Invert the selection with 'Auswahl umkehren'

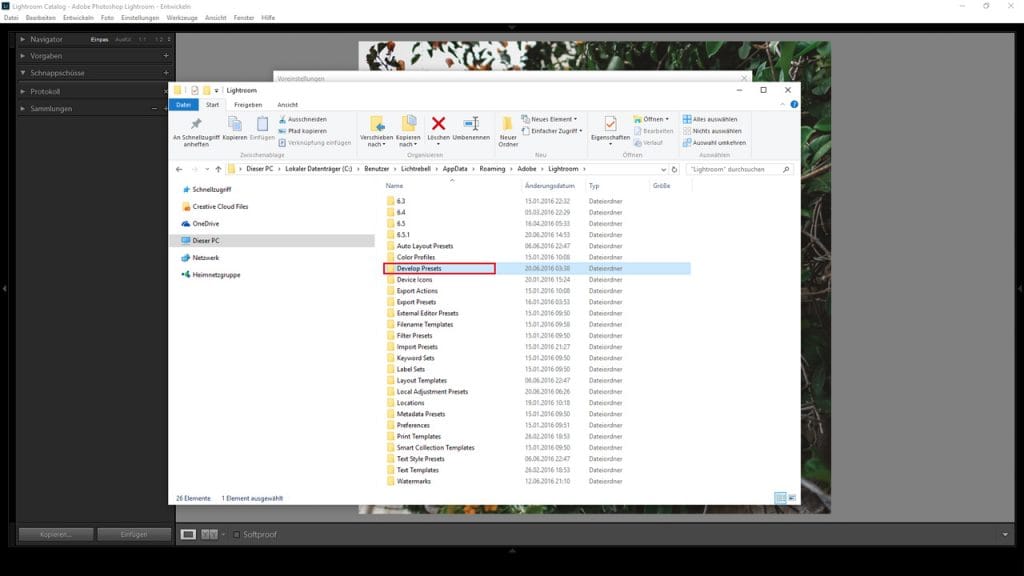click(x=714, y=142)
